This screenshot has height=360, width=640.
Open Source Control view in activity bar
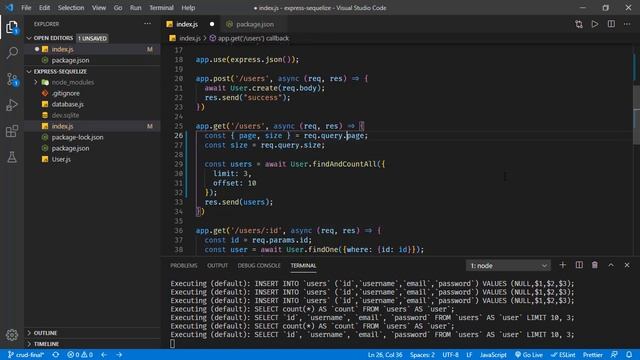12,79
